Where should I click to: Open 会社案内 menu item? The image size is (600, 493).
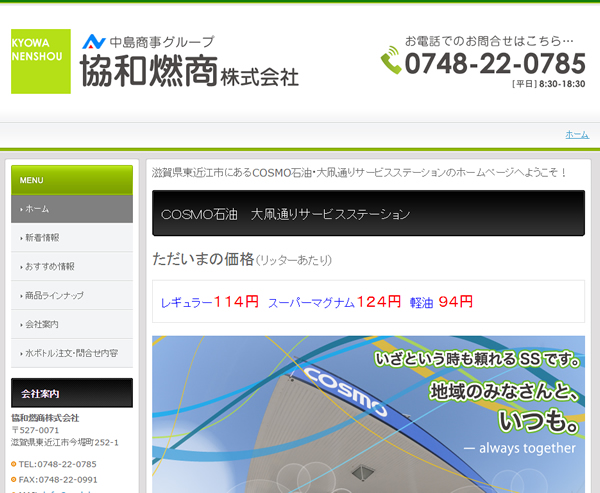(x=72, y=325)
